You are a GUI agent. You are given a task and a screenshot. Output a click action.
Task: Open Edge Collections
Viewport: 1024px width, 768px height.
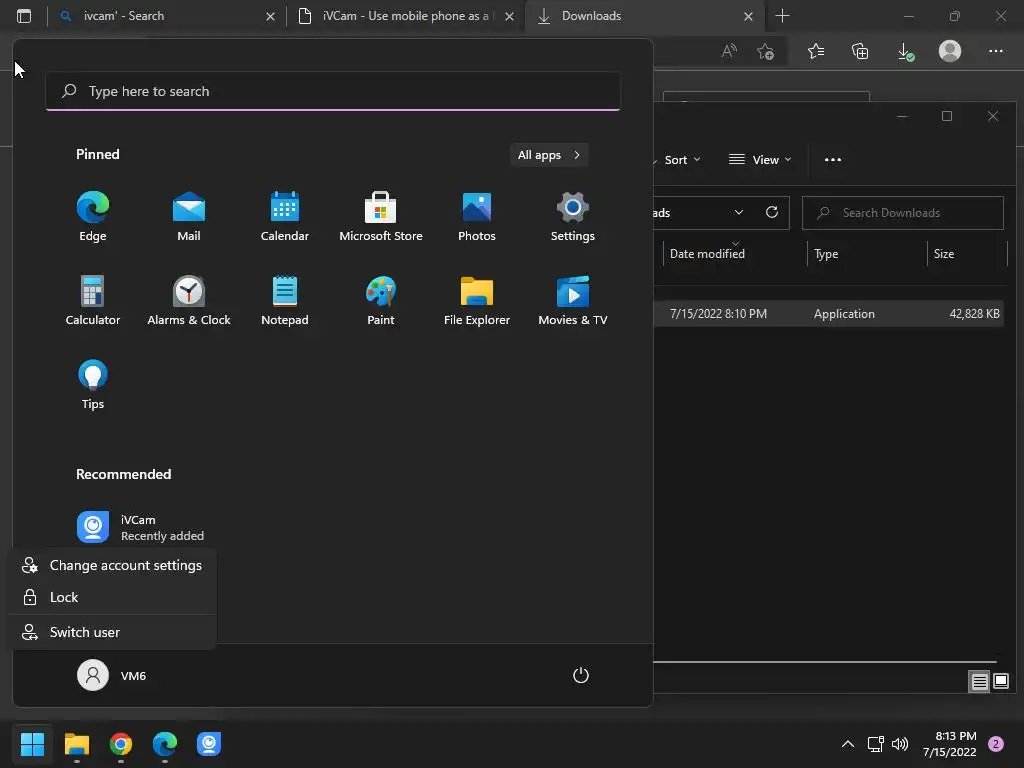click(860, 51)
